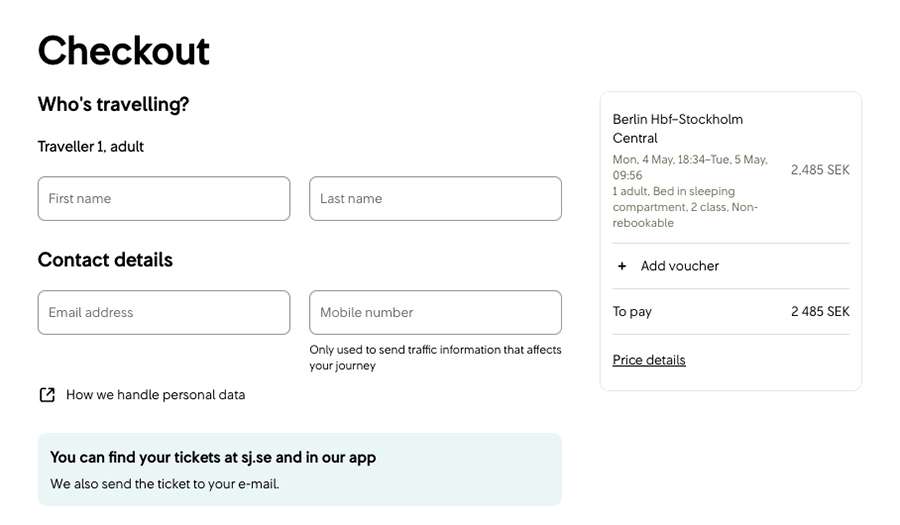Click the external link icon beside personal data
Screen dimensions: 900x525
pos(47,395)
